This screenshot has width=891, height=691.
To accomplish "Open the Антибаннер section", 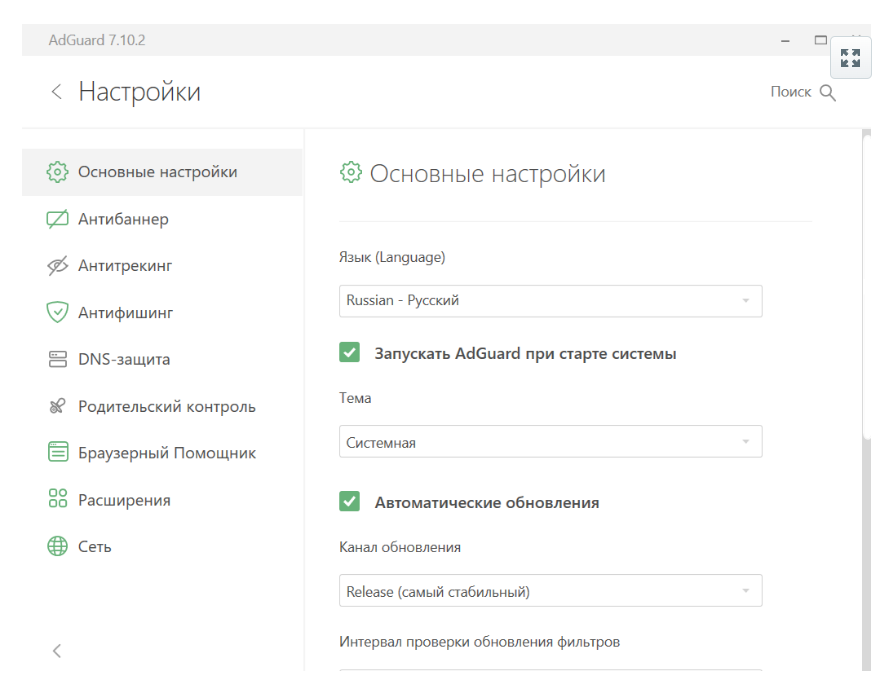I will click(162, 219).
